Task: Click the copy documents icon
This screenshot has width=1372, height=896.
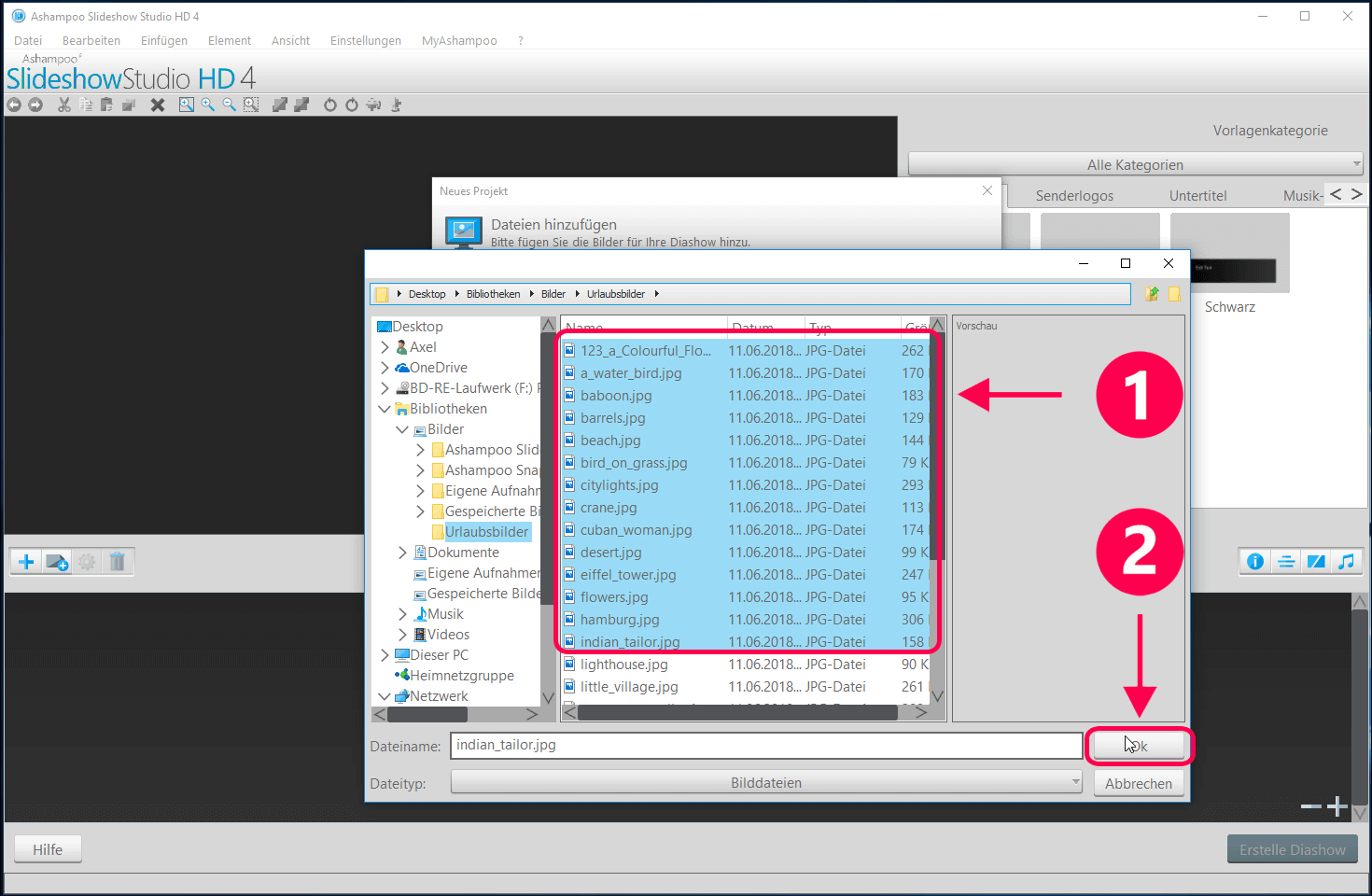Action: point(86,105)
